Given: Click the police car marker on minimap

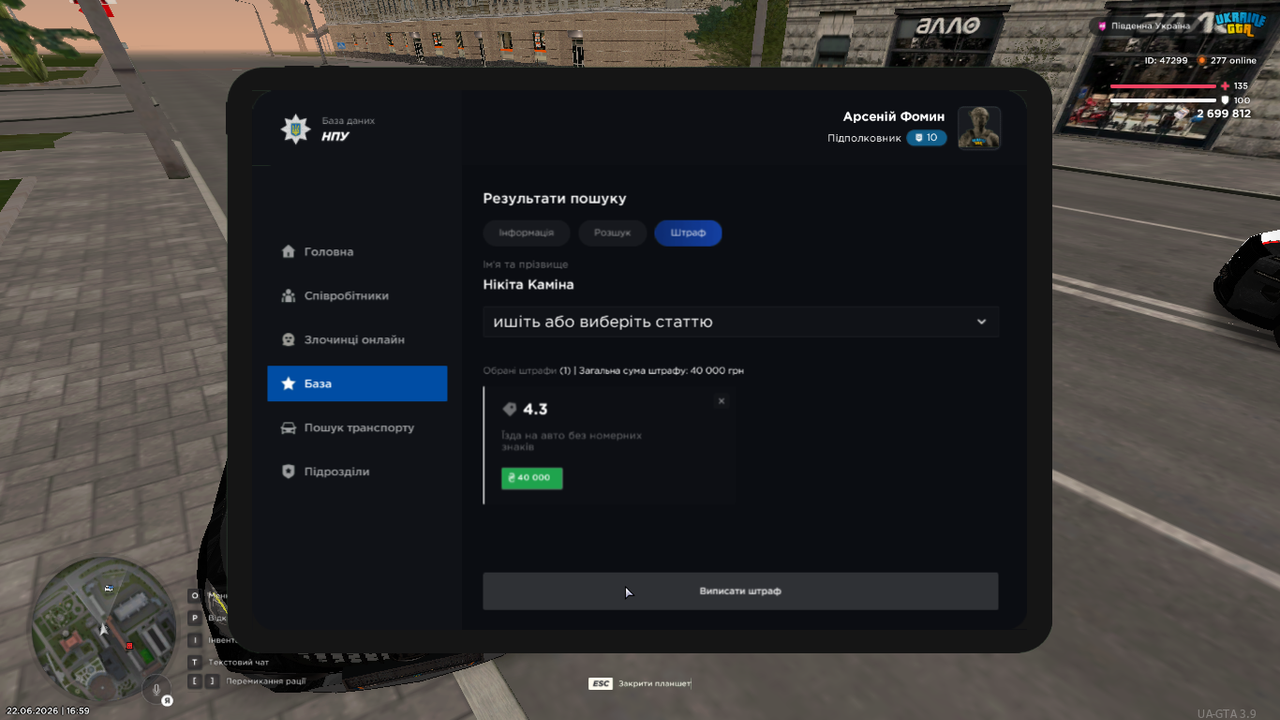Looking at the screenshot, I should click(108, 588).
